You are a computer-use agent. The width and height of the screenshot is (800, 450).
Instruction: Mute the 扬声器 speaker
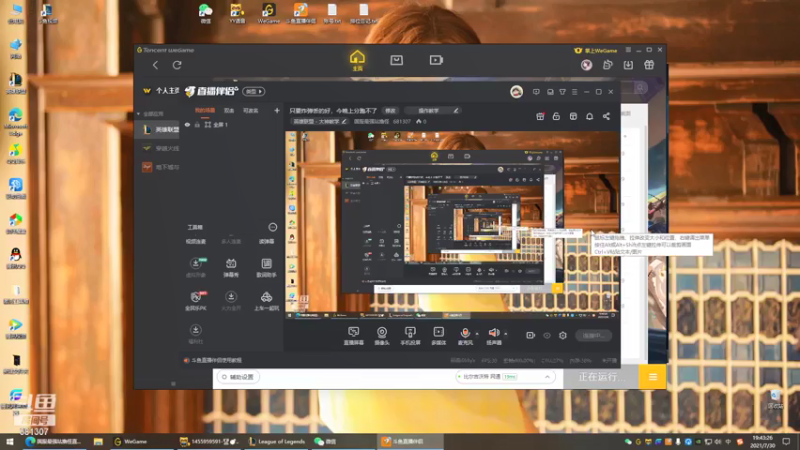tap(494, 336)
